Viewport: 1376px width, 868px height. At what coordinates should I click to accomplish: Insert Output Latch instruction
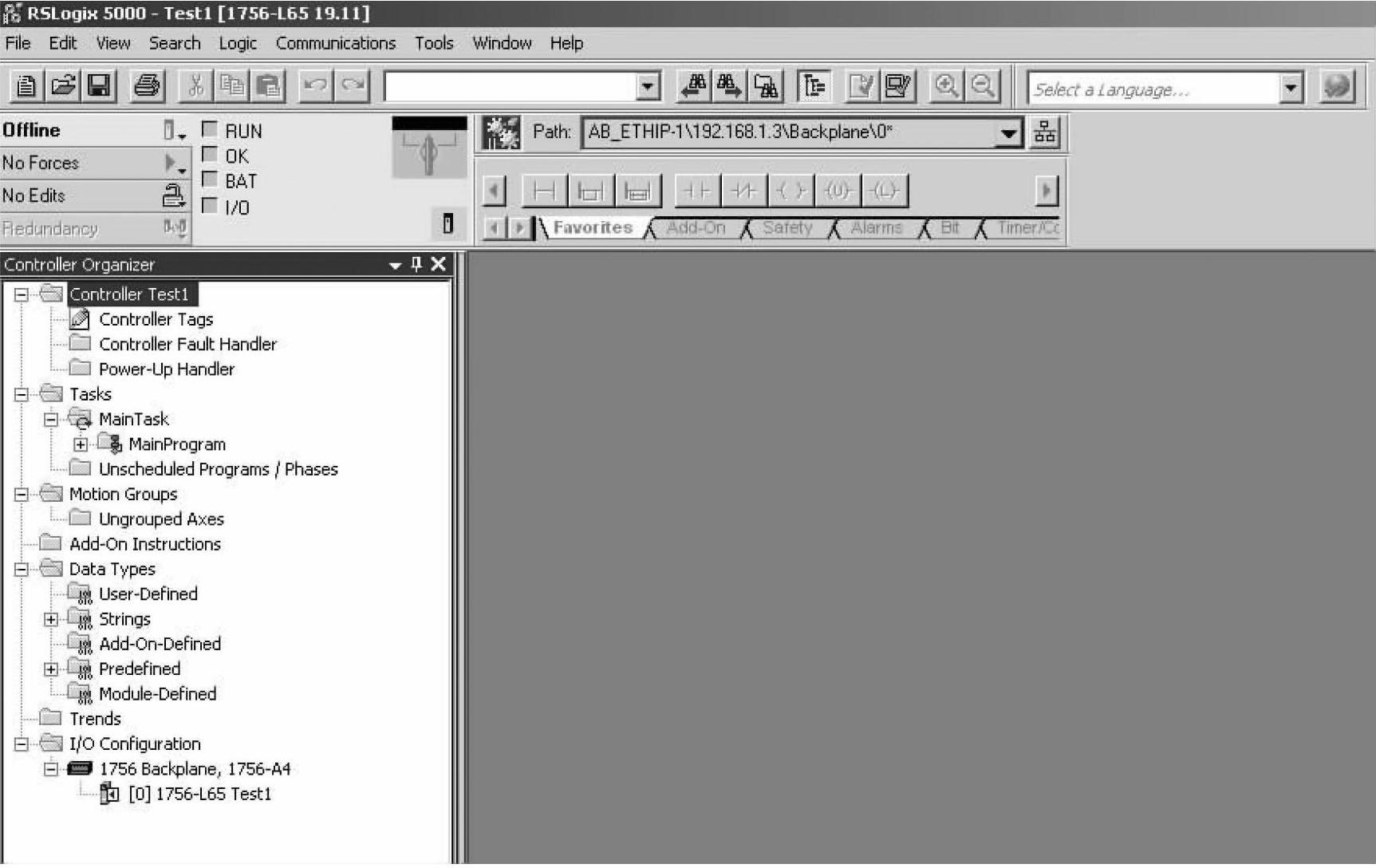(x=885, y=191)
